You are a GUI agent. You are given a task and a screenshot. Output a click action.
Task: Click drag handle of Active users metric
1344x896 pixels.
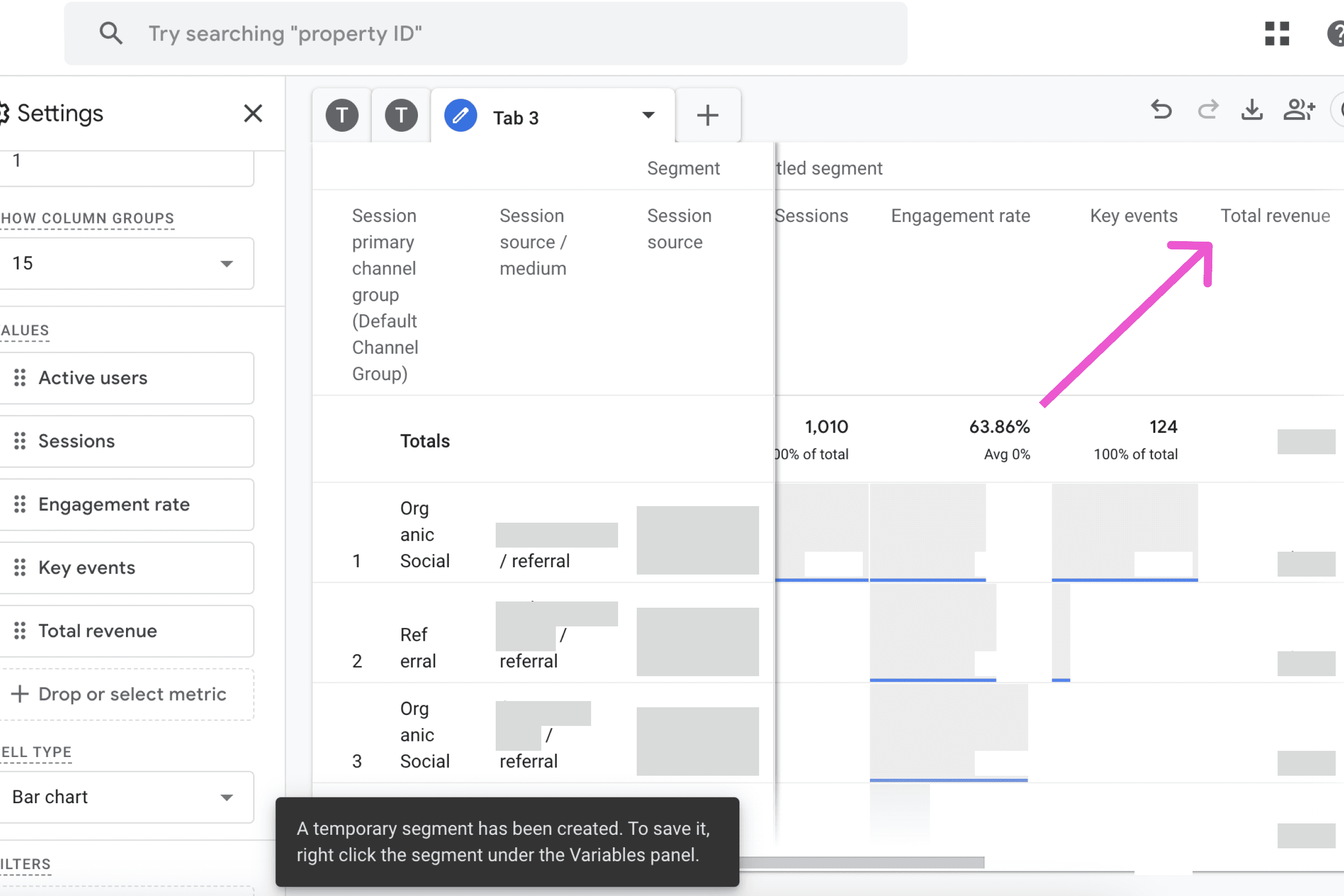[x=20, y=377]
